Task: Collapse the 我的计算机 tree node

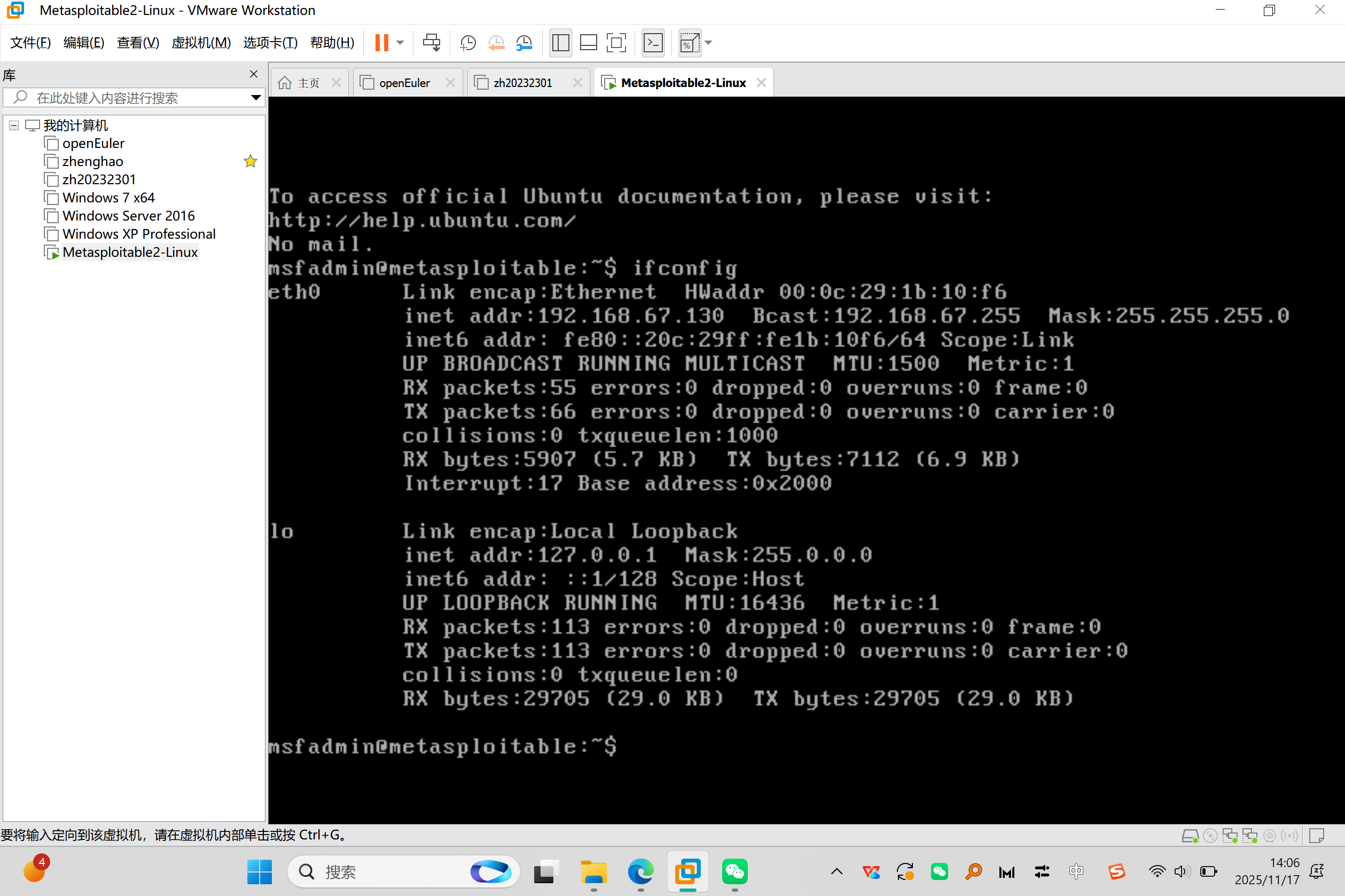Action: click(x=14, y=125)
